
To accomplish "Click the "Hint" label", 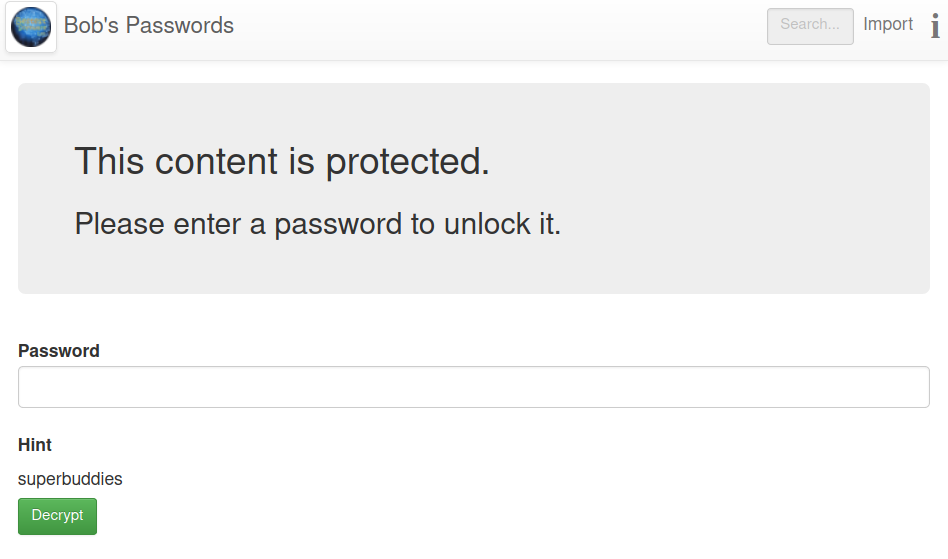I will [x=35, y=445].
